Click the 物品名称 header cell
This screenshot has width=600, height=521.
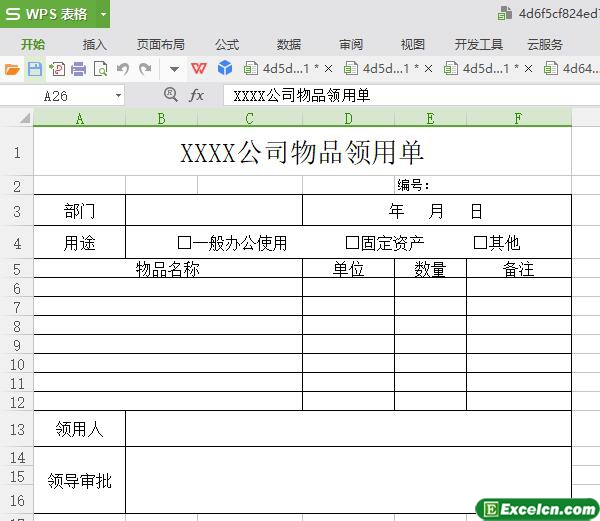(x=168, y=269)
